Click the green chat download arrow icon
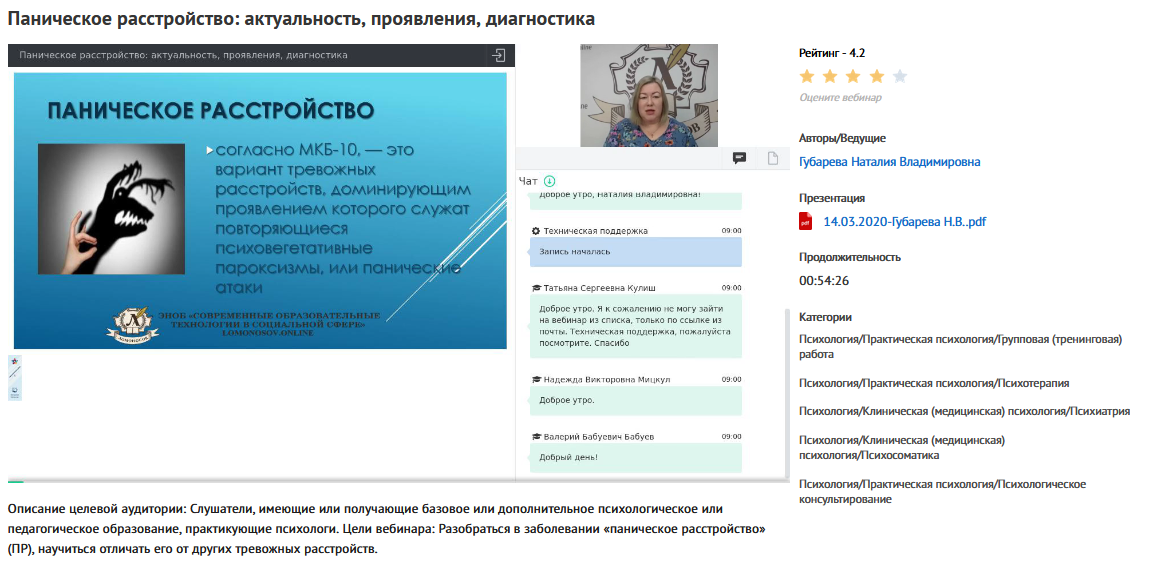1167x576 pixels. click(x=549, y=181)
